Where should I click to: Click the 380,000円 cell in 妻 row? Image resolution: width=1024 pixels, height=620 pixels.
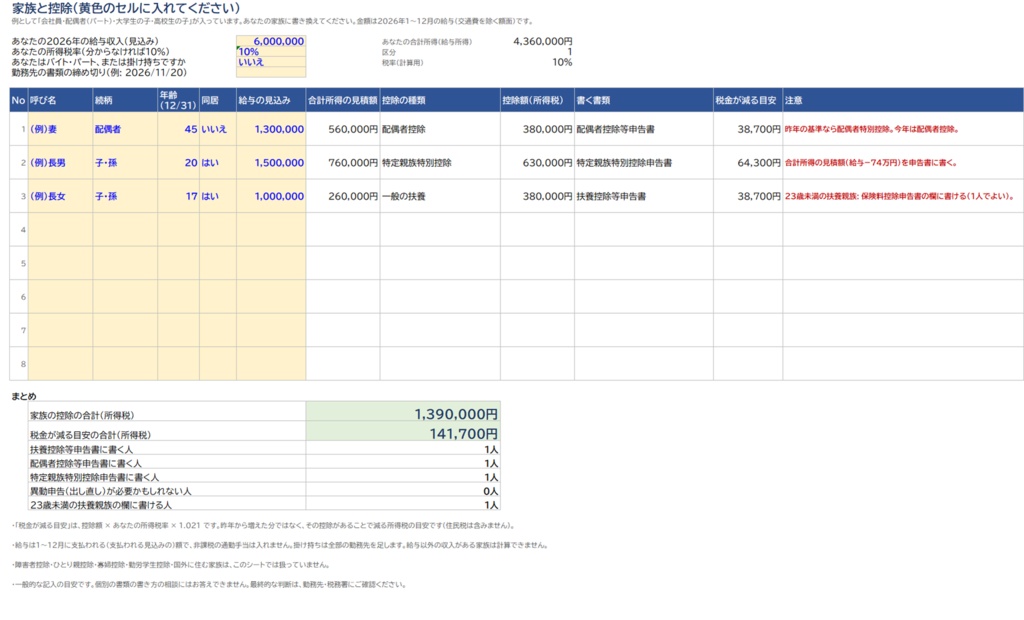click(537, 129)
